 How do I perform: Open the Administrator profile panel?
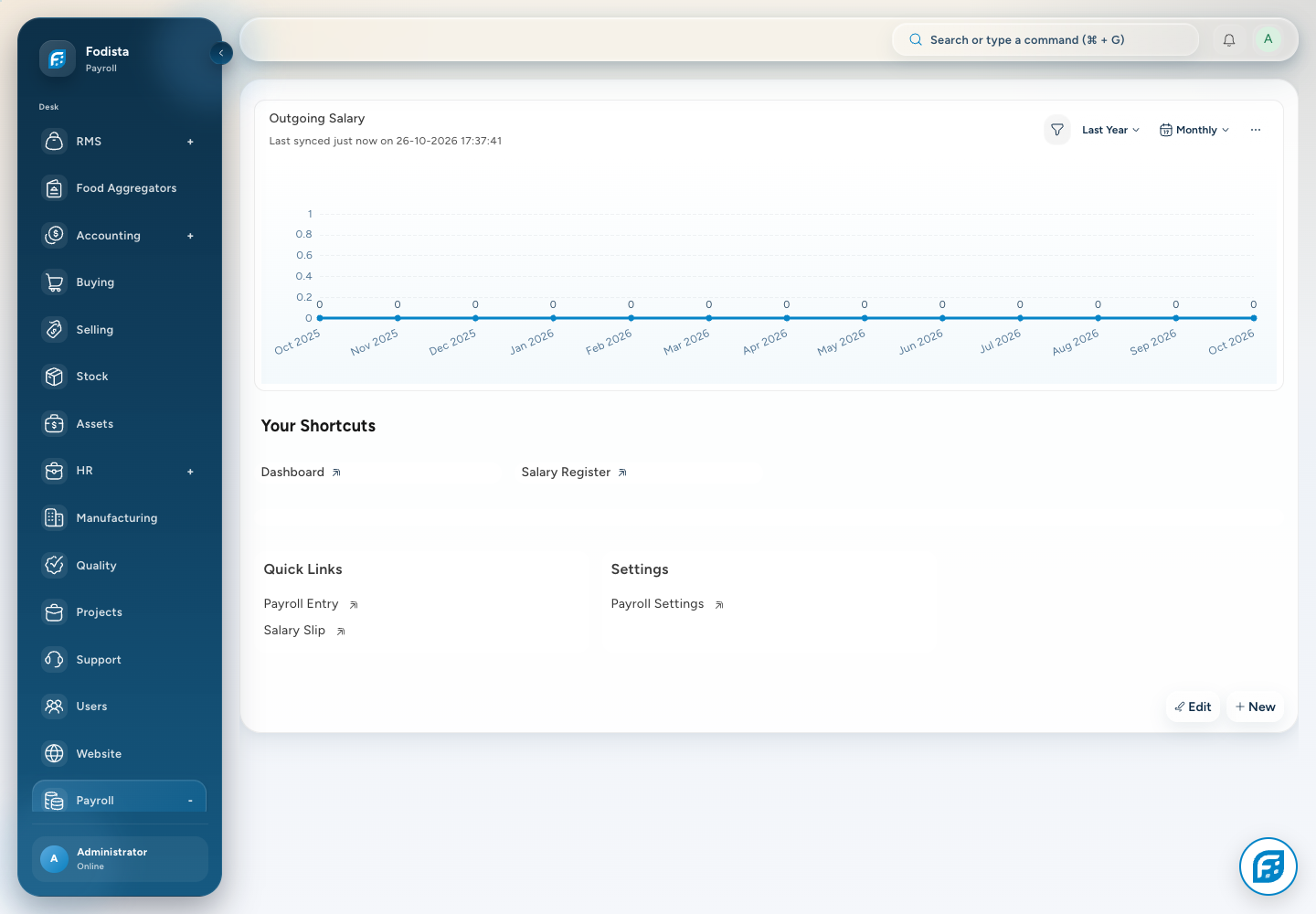click(x=120, y=859)
